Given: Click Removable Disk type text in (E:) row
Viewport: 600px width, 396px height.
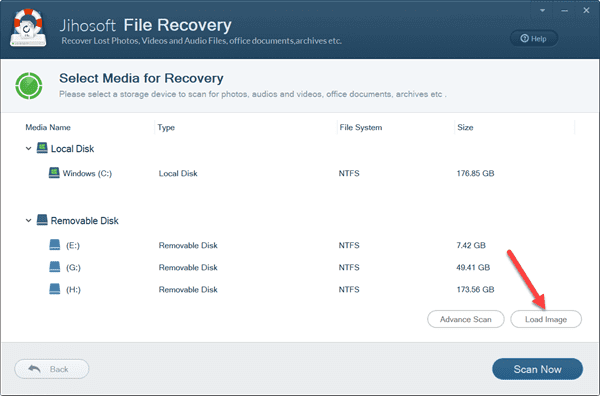Looking at the screenshot, I should point(188,245).
